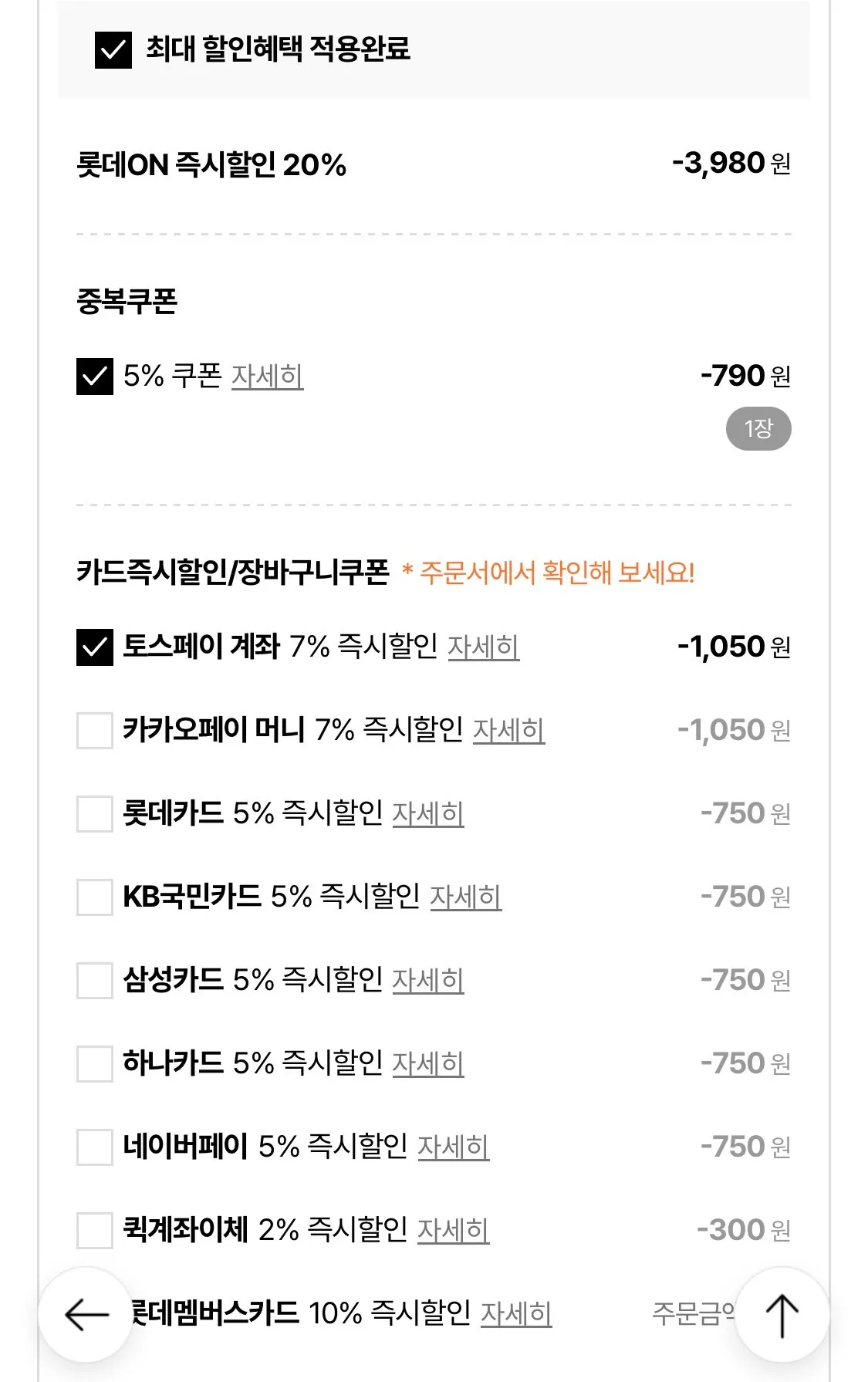The image size is (868, 1382).
Task: View 자세히 for 롯데카드 discount
Action: 430,815
